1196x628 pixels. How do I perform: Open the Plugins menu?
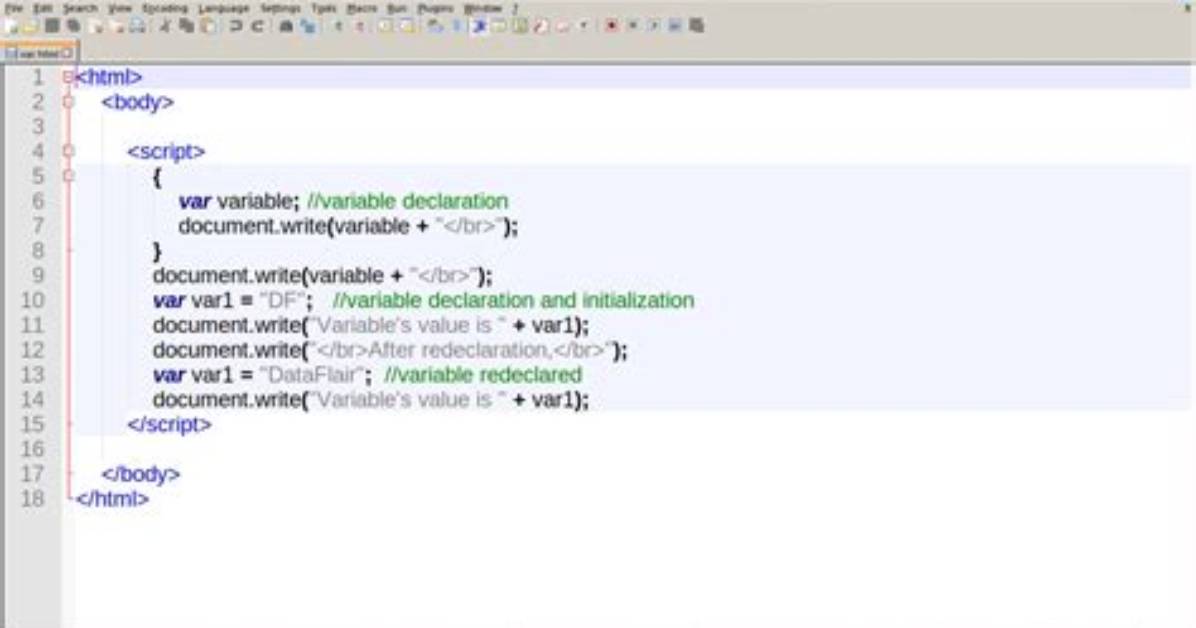tap(436, 8)
